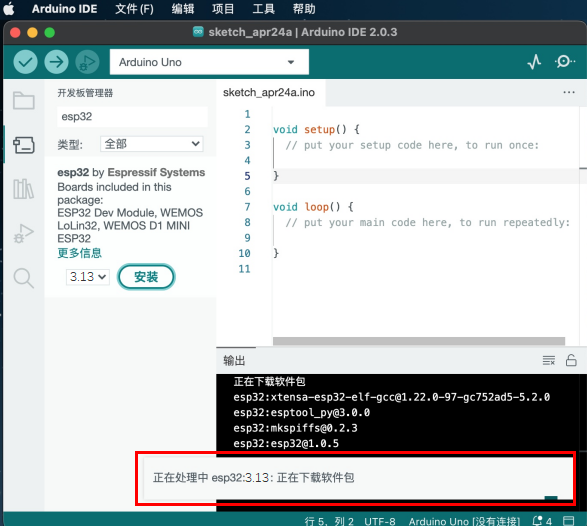
Task: Click the Verify checkmark button
Action: pos(25,62)
